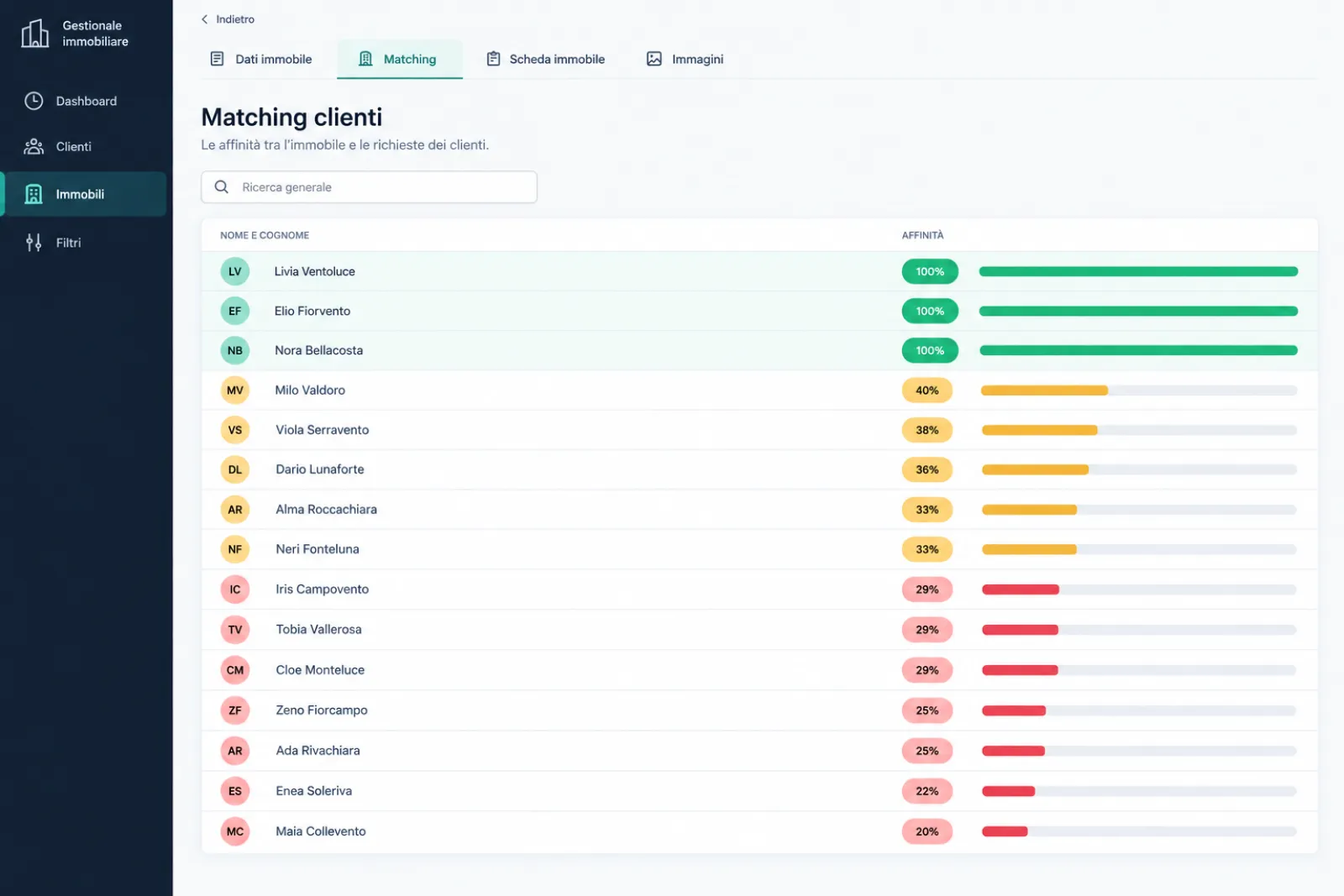The image size is (1344, 896).
Task: Open the Viola Serravento client row
Action: tap(759, 430)
